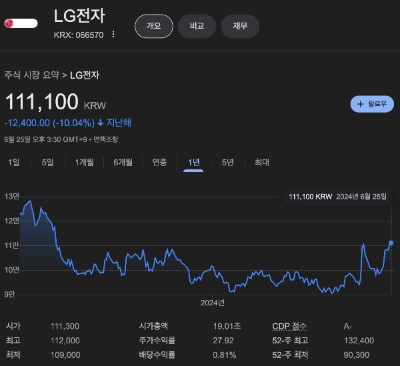
Task: Click the follow button with plus icon
Action: click(372, 104)
